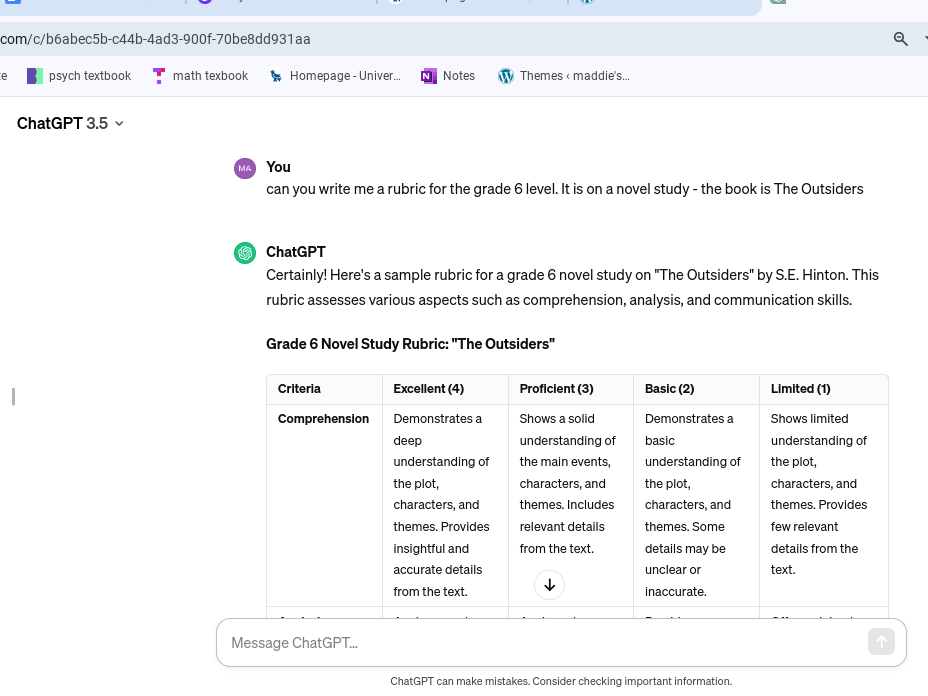Open the math texbook bookmark
This screenshot has width=928, height=696.
200,76
